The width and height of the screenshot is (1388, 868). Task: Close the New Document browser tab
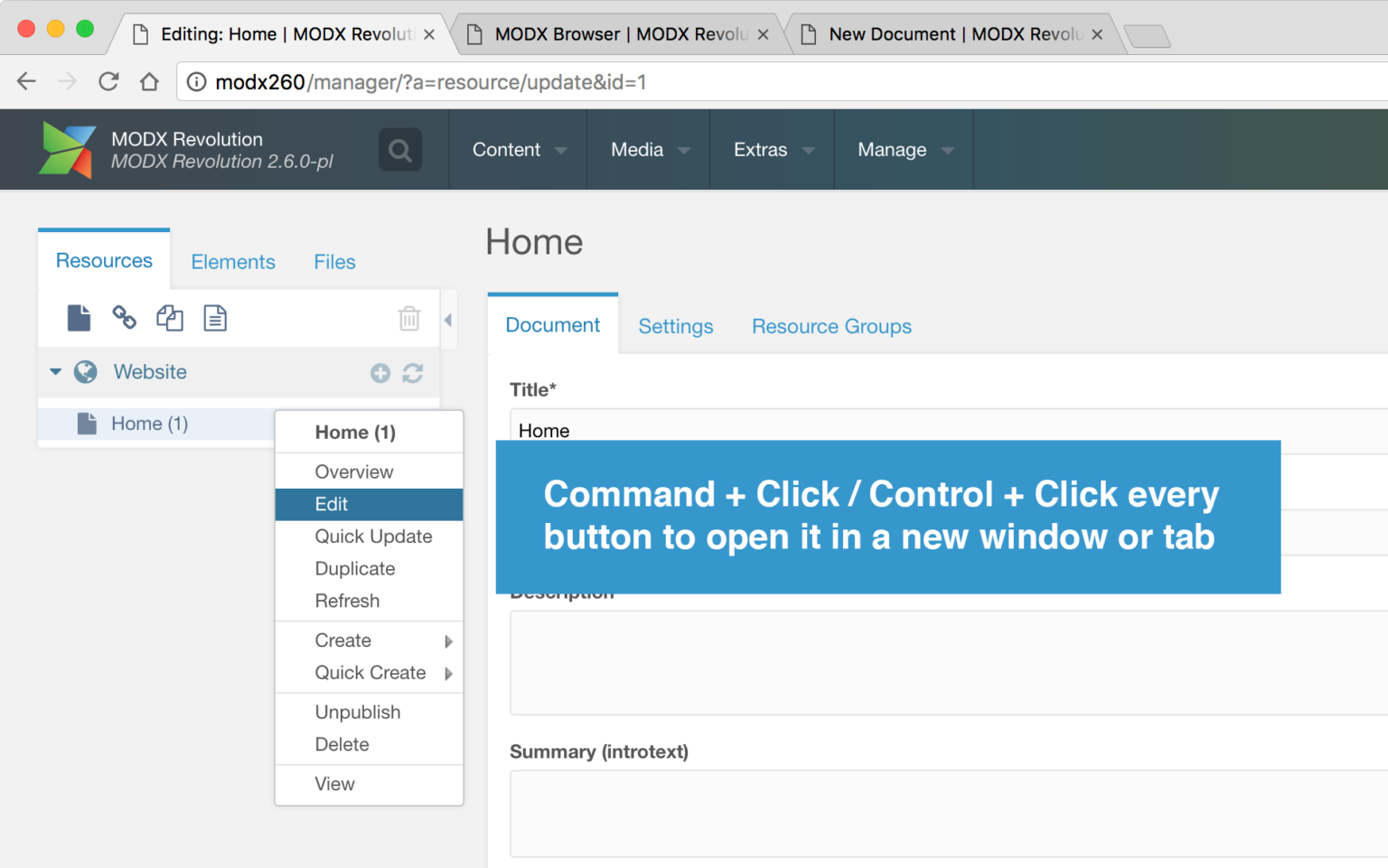click(x=1097, y=34)
